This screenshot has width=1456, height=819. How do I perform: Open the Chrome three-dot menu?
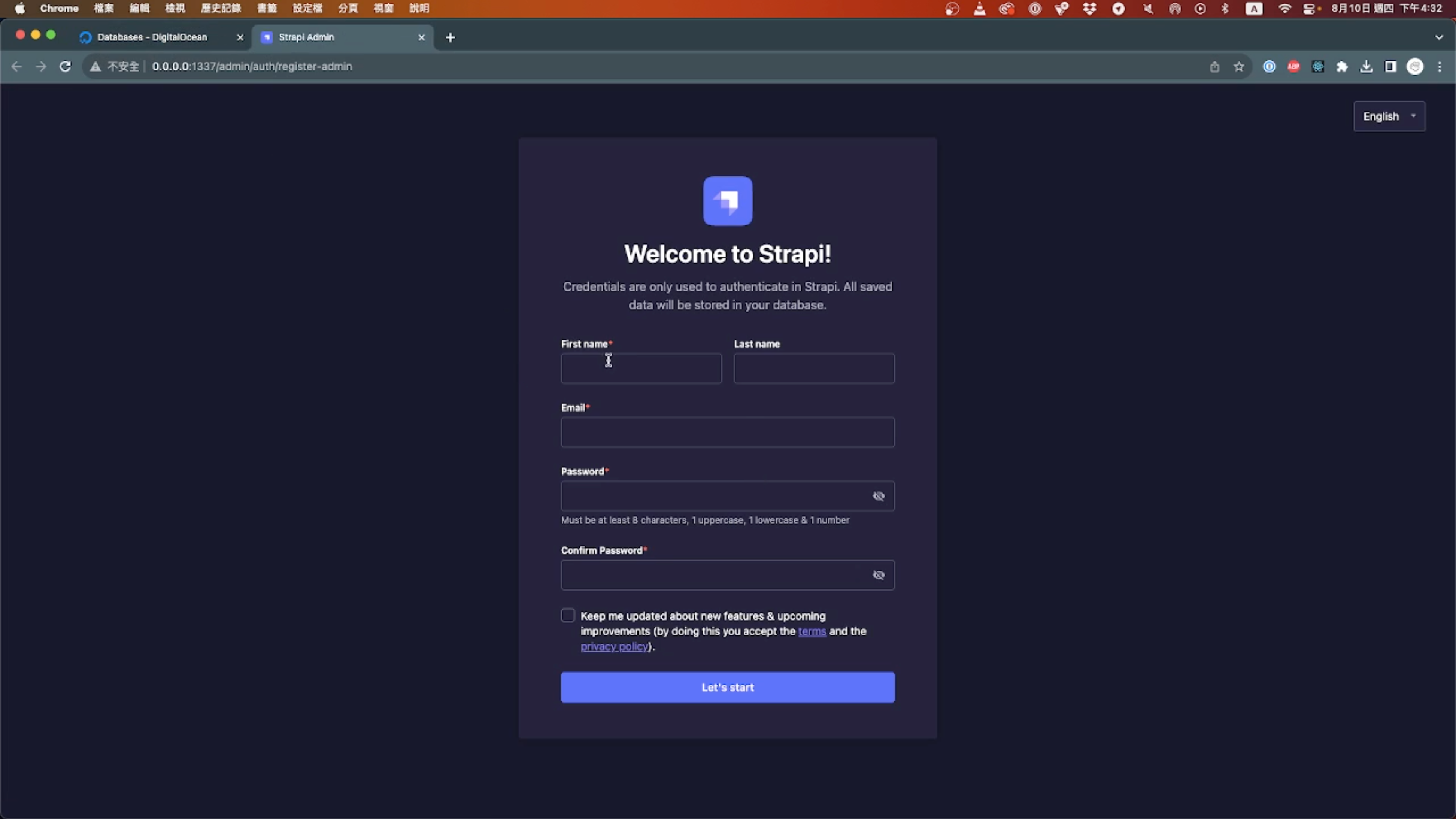click(x=1440, y=66)
